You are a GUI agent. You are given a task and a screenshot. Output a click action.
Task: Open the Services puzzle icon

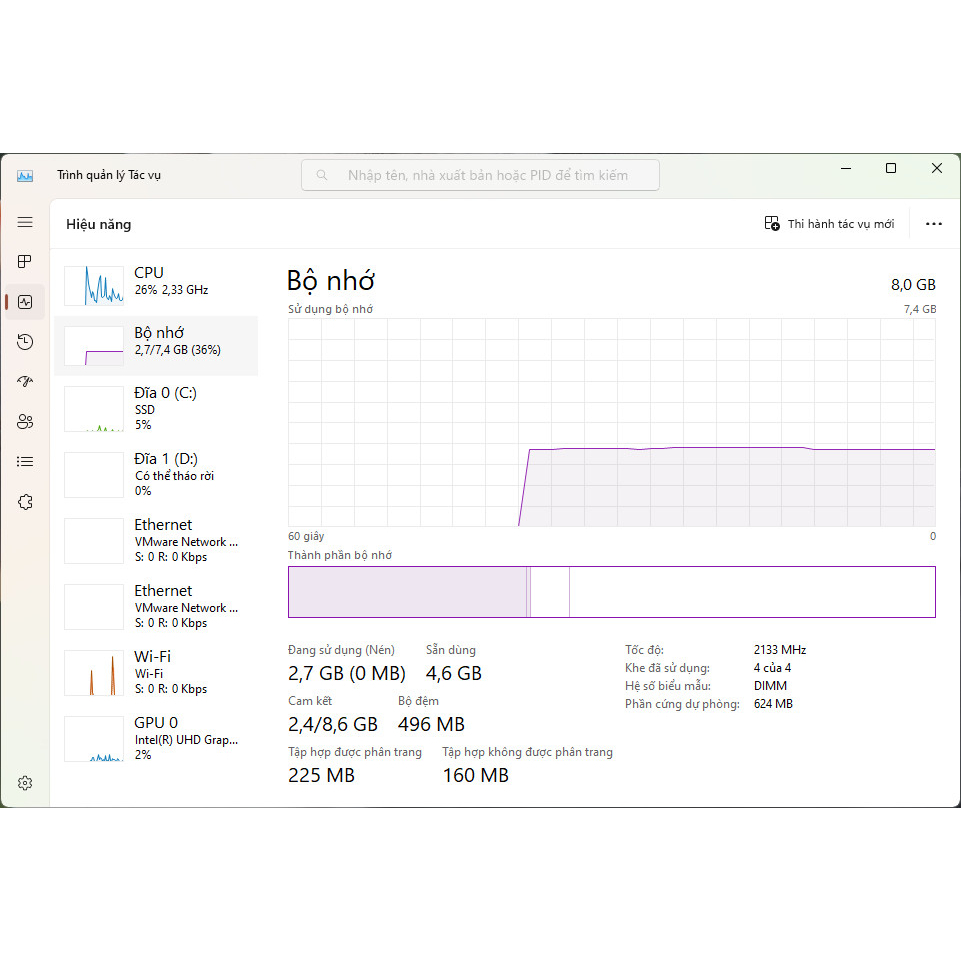[x=25, y=502]
